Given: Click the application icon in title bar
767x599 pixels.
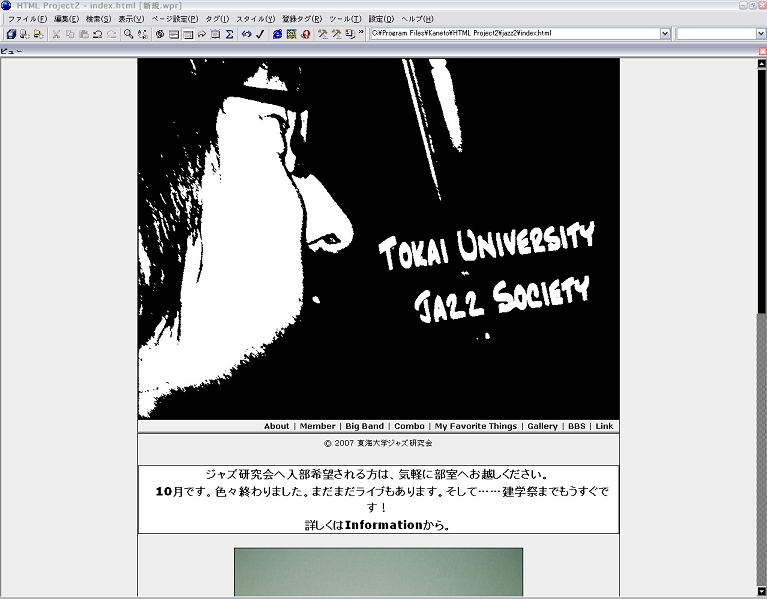Looking at the screenshot, I should tap(6, 5).
